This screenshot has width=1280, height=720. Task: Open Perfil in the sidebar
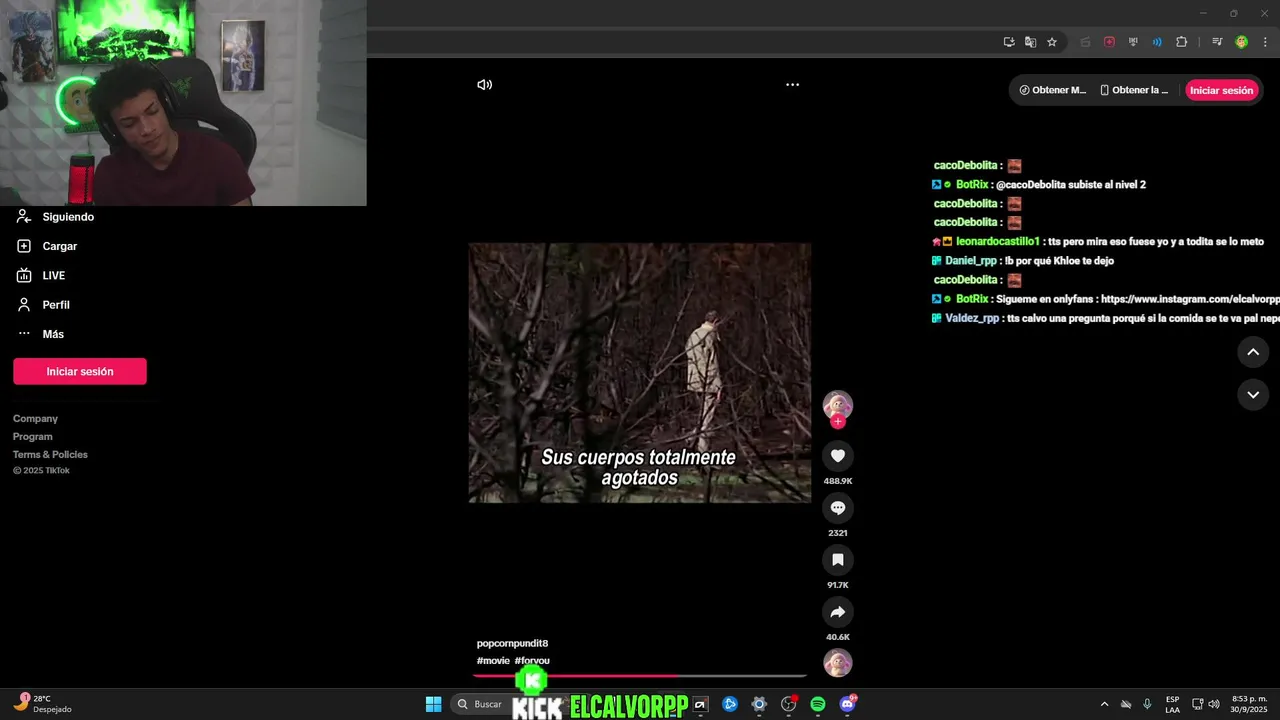(43, 305)
